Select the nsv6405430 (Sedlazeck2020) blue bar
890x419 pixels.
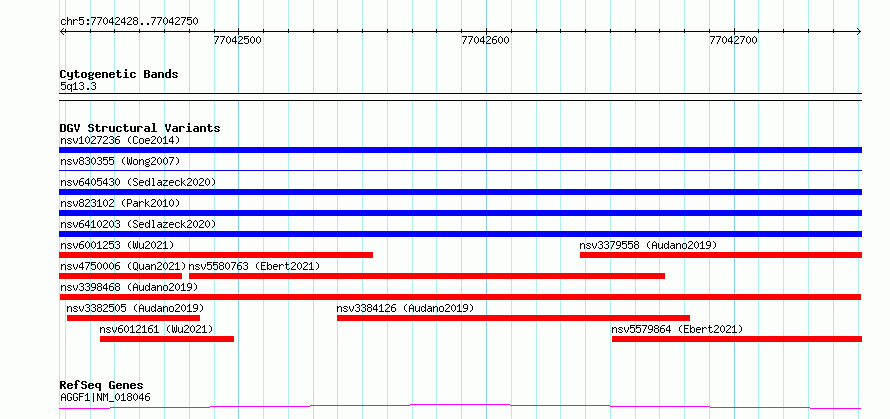click(460, 192)
